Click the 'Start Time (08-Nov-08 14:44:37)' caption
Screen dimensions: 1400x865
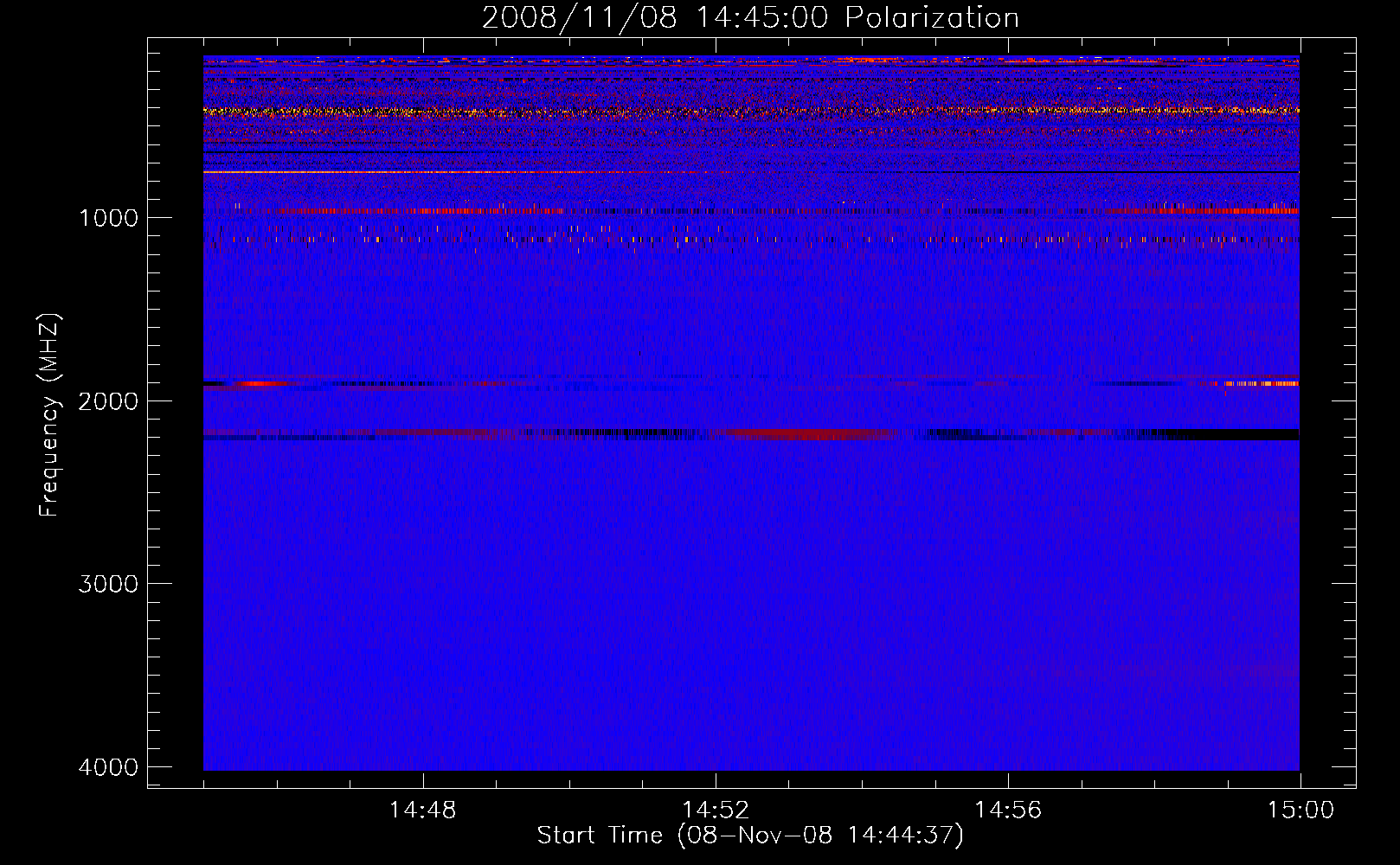pyautogui.click(x=750, y=836)
